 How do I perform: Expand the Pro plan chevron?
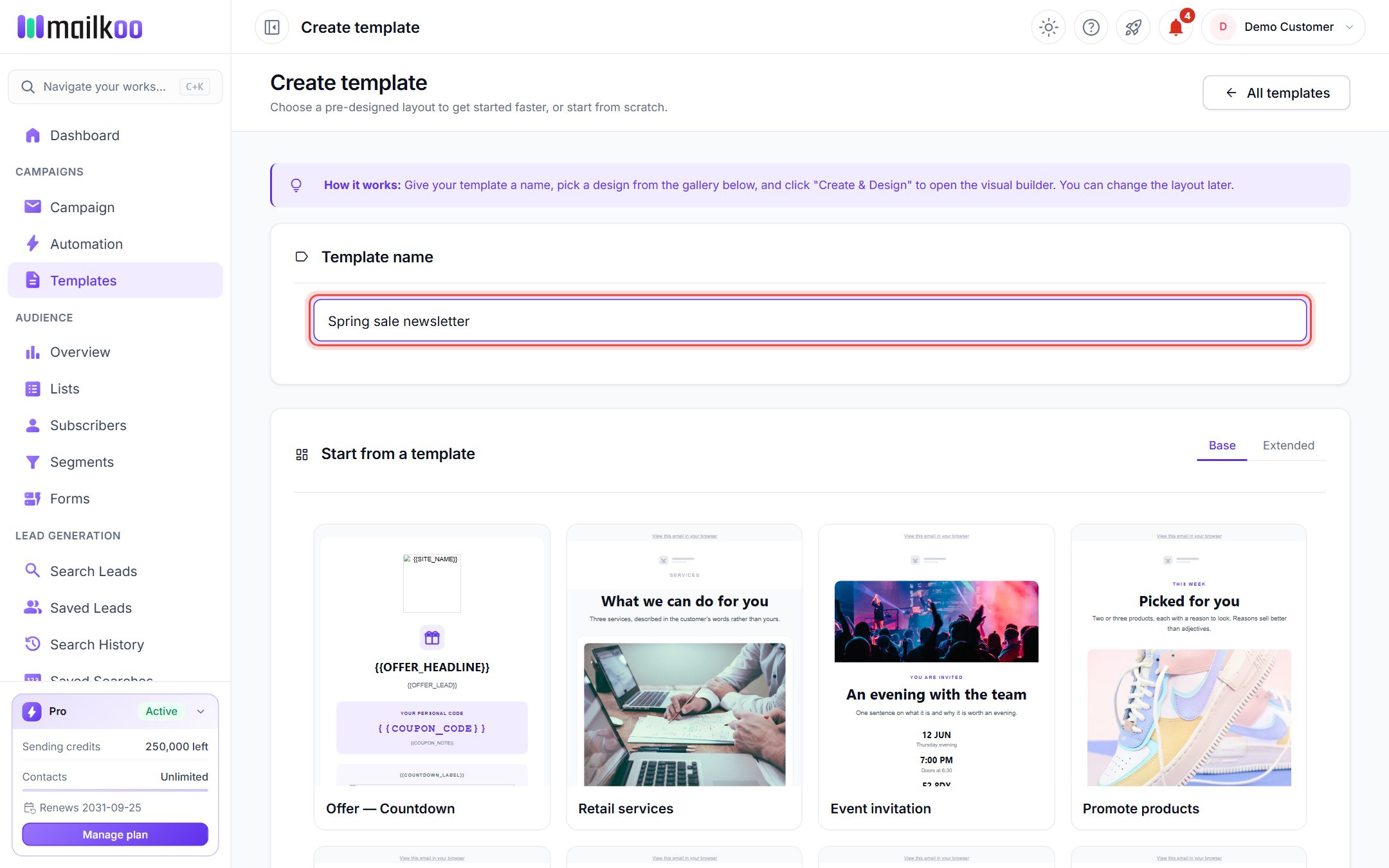click(x=201, y=711)
